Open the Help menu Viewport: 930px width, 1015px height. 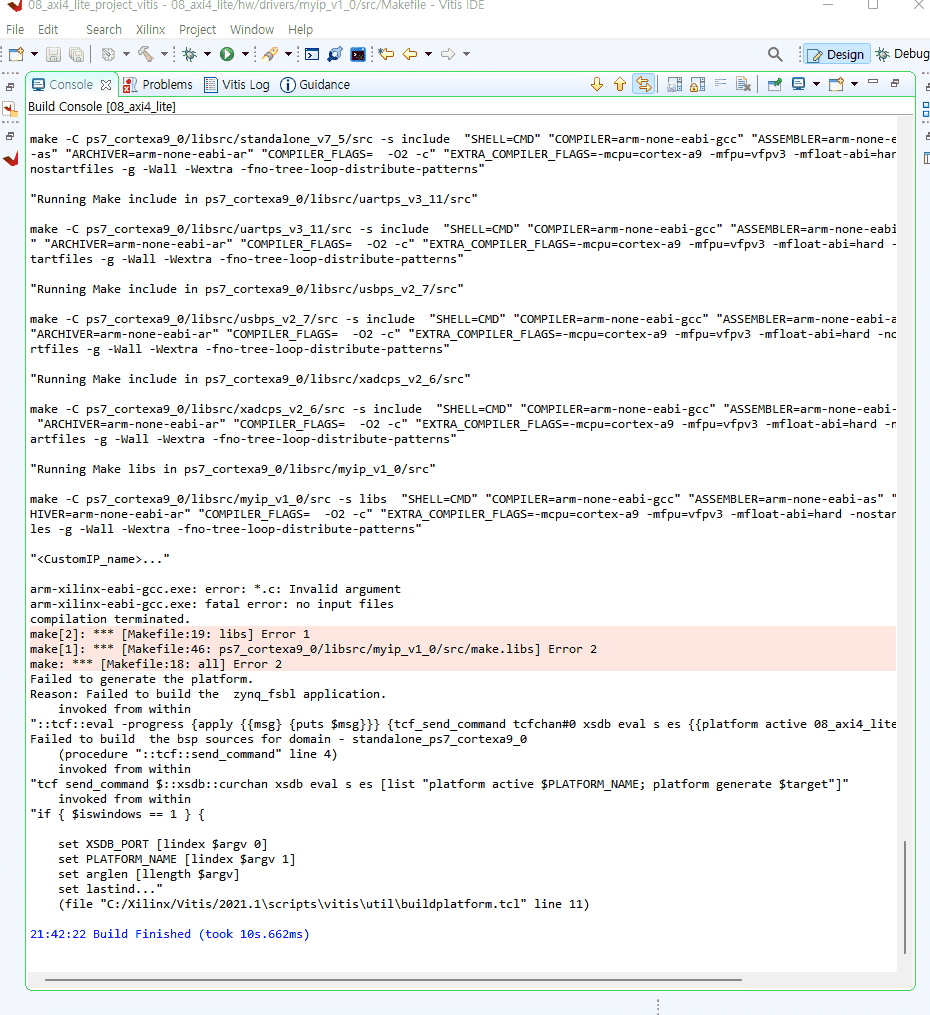click(x=300, y=30)
